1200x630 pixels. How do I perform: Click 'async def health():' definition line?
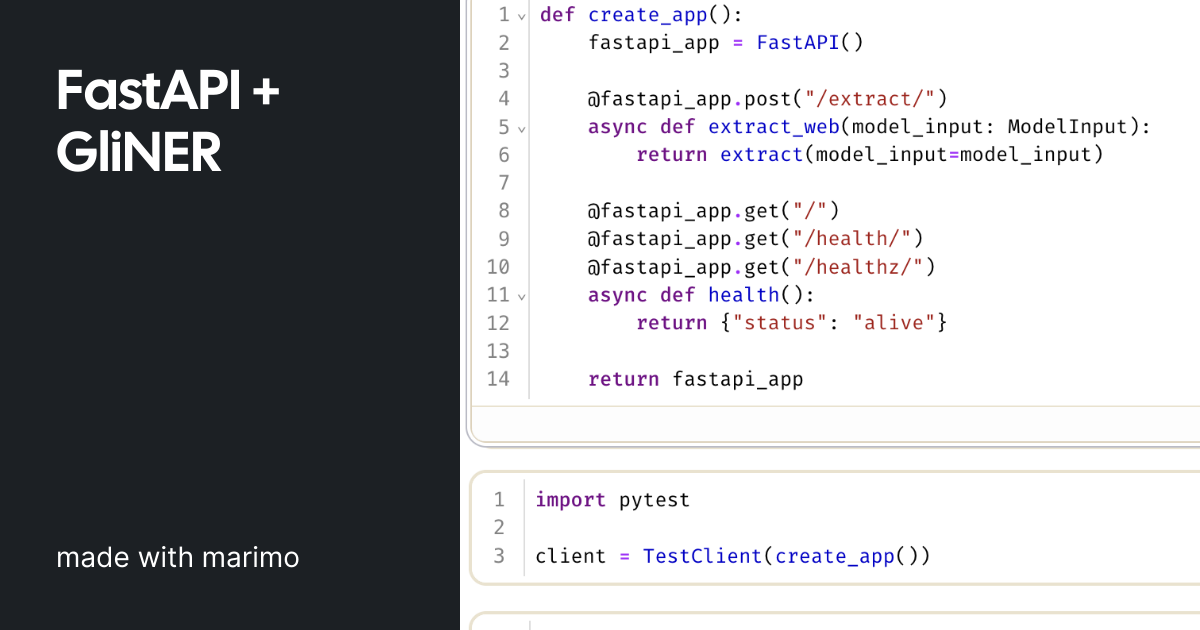702,295
